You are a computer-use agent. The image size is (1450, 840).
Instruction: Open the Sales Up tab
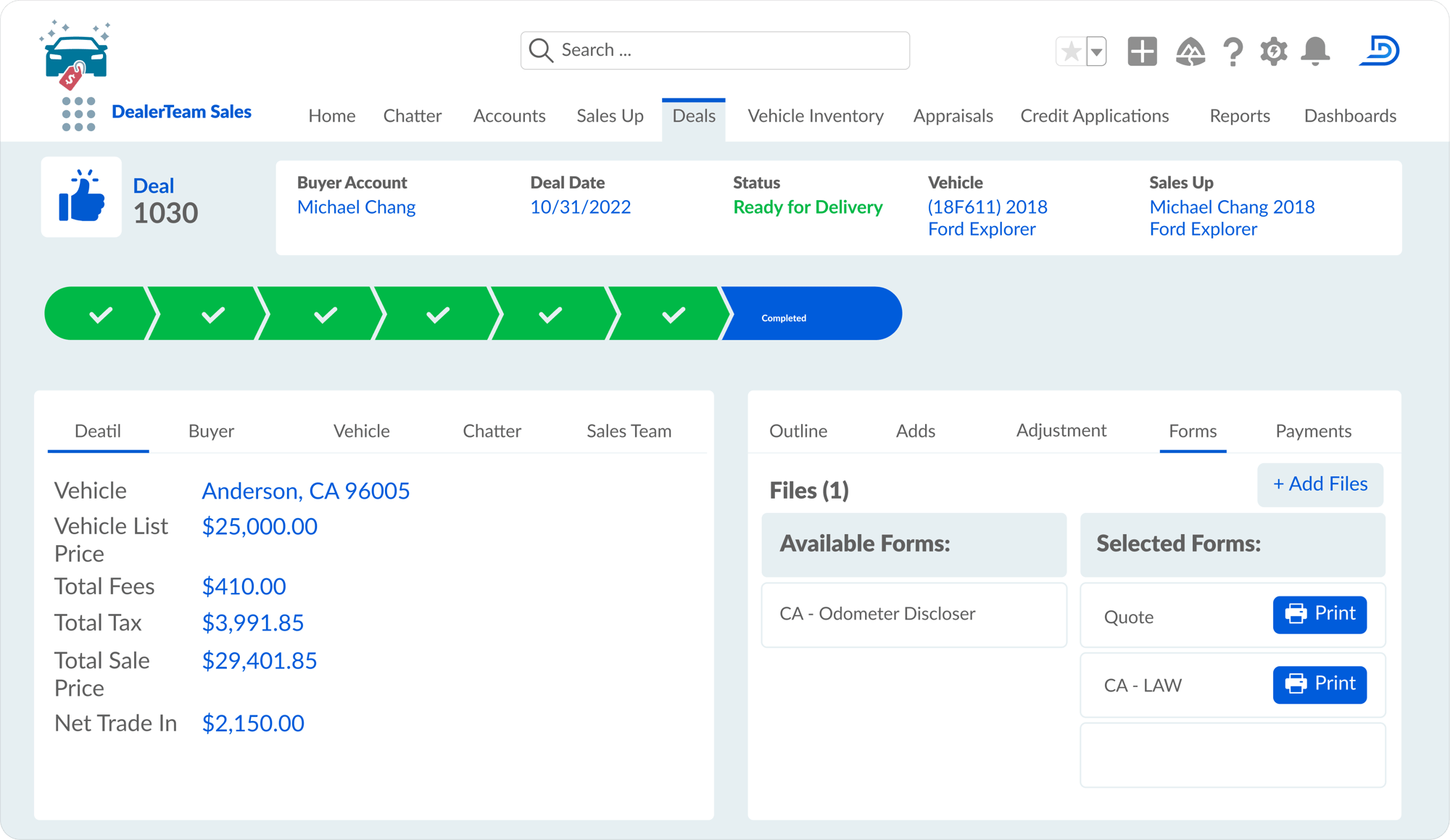610,116
